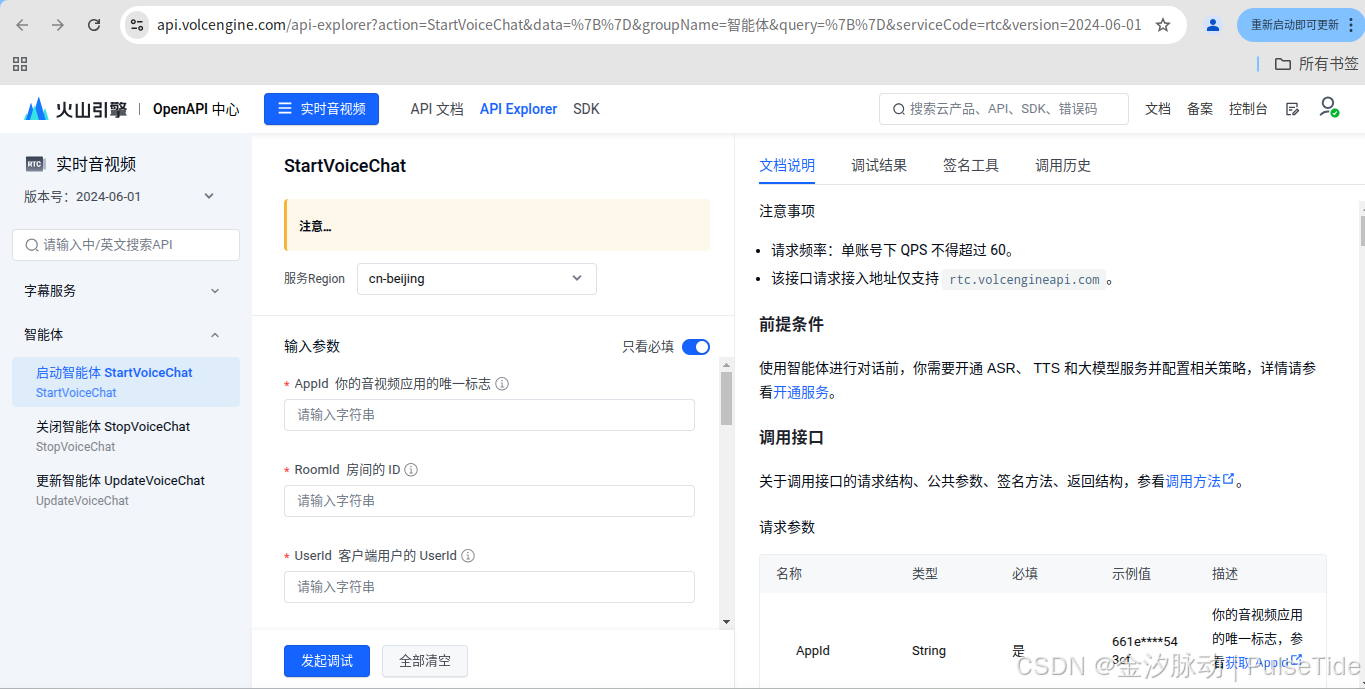Open SDK in top navigation
Viewport: 1365px width, 689px height.
(586, 109)
